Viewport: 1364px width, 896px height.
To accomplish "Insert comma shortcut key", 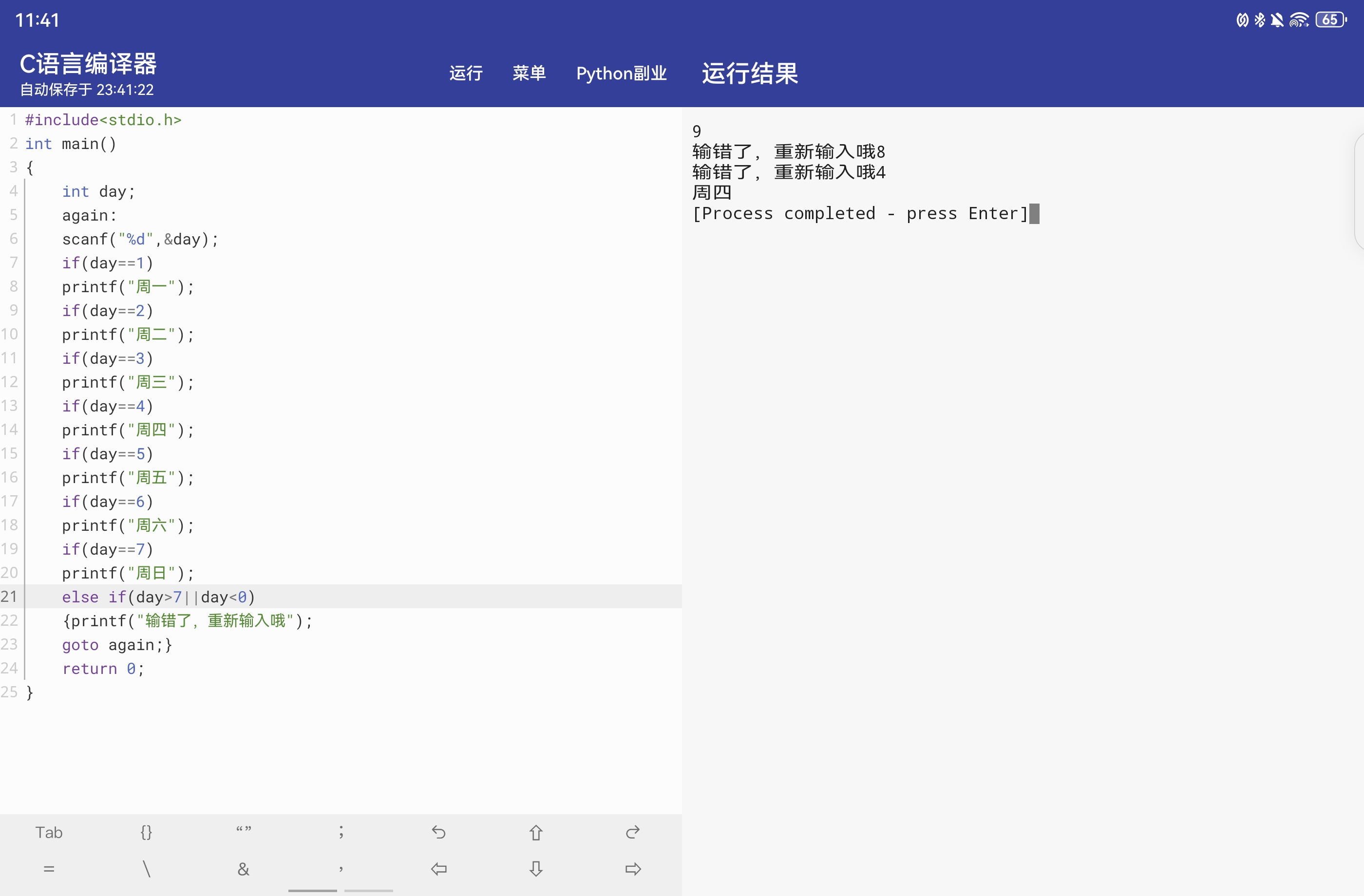I will click(x=341, y=869).
